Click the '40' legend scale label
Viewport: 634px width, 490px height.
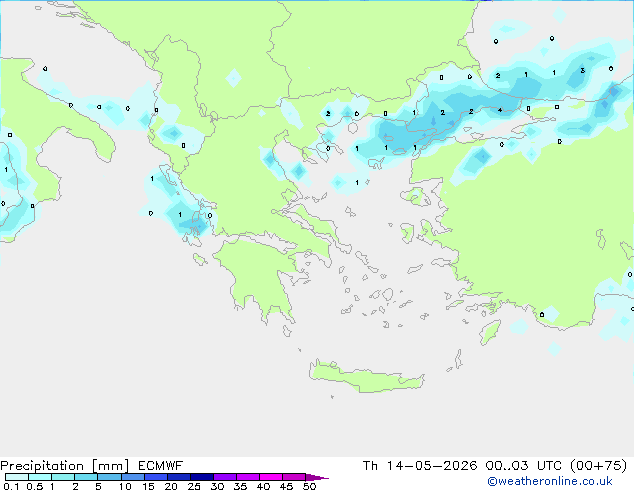point(263,486)
